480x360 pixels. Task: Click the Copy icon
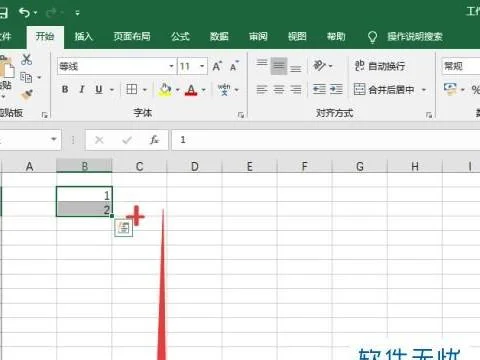(x=26, y=77)
